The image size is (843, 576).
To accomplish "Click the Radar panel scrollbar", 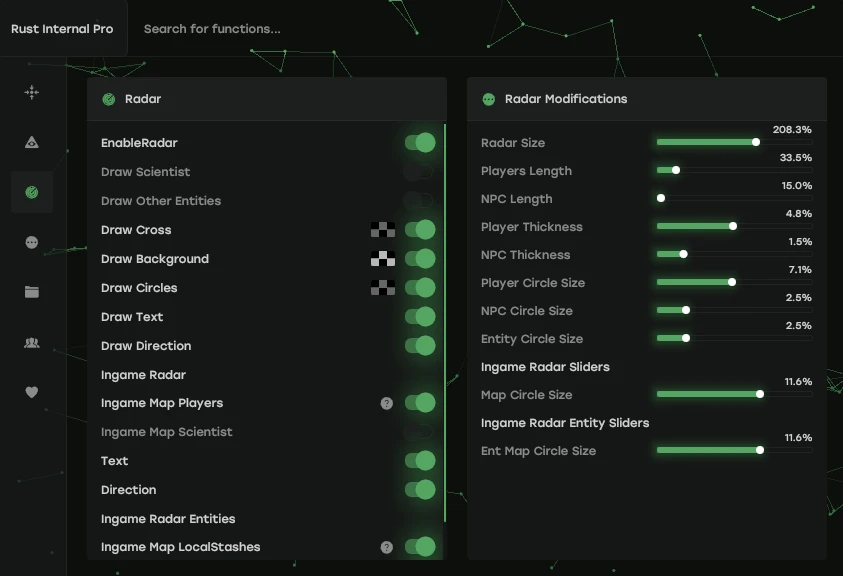I will click(445, 323).
